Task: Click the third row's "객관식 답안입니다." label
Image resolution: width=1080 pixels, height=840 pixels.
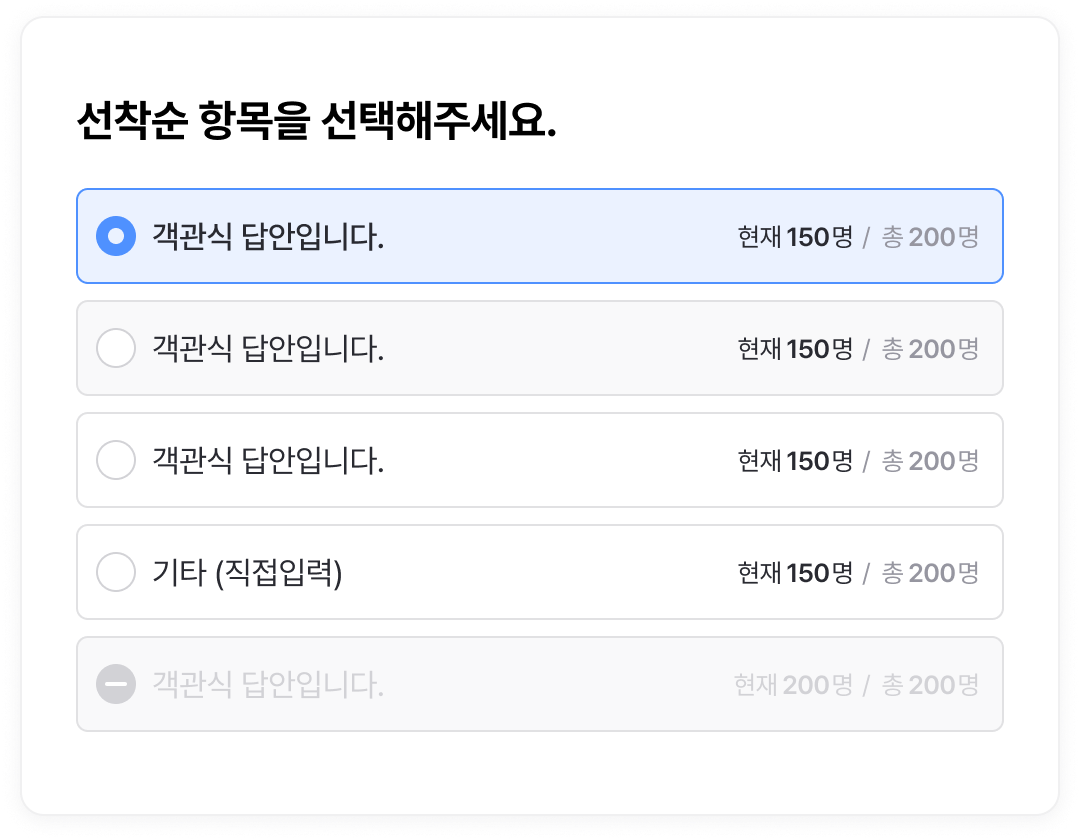Action: coord(268,461)
